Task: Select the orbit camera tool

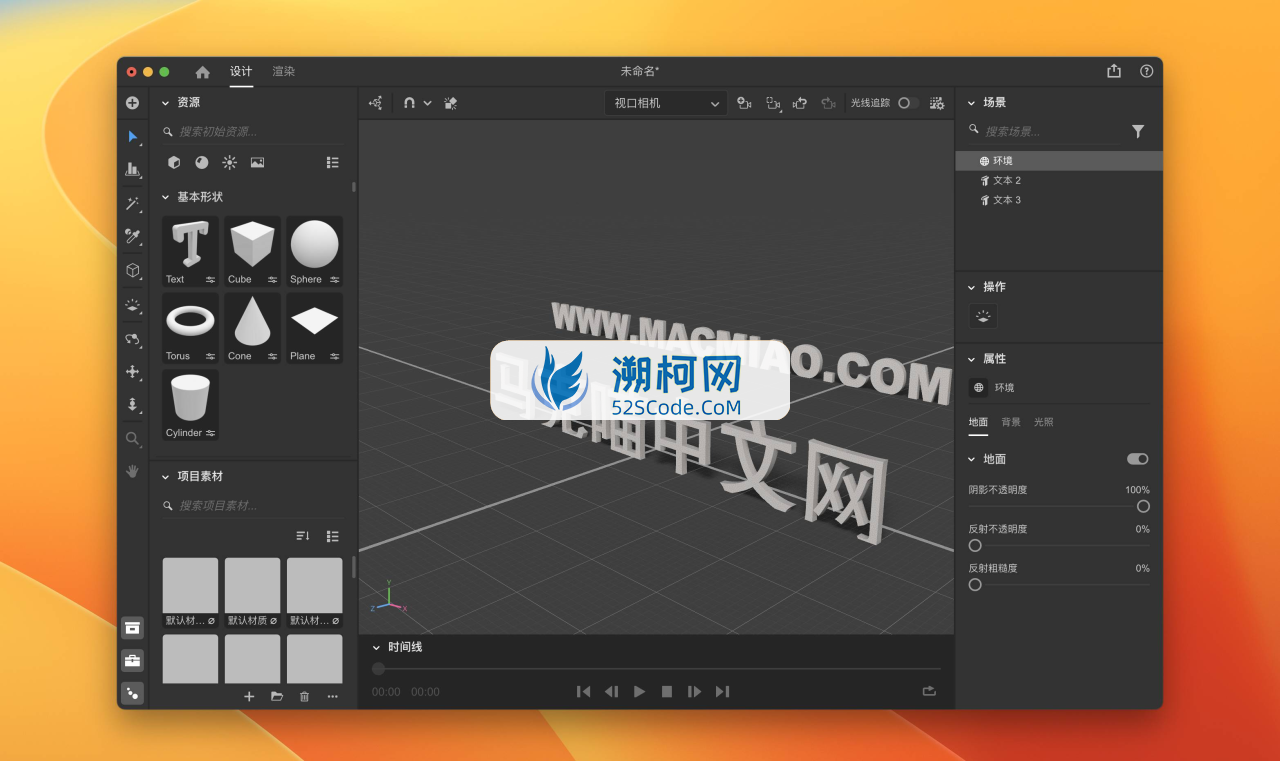Action: 132,339
